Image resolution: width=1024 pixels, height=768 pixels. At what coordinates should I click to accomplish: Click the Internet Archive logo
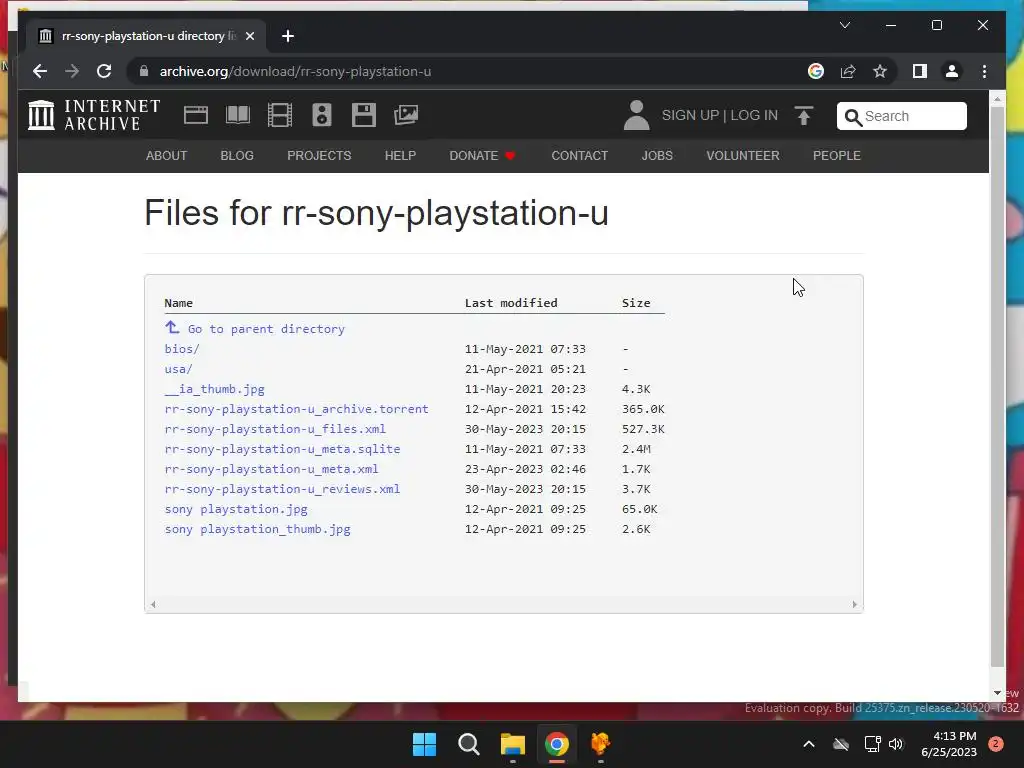[x=94, y=115]
